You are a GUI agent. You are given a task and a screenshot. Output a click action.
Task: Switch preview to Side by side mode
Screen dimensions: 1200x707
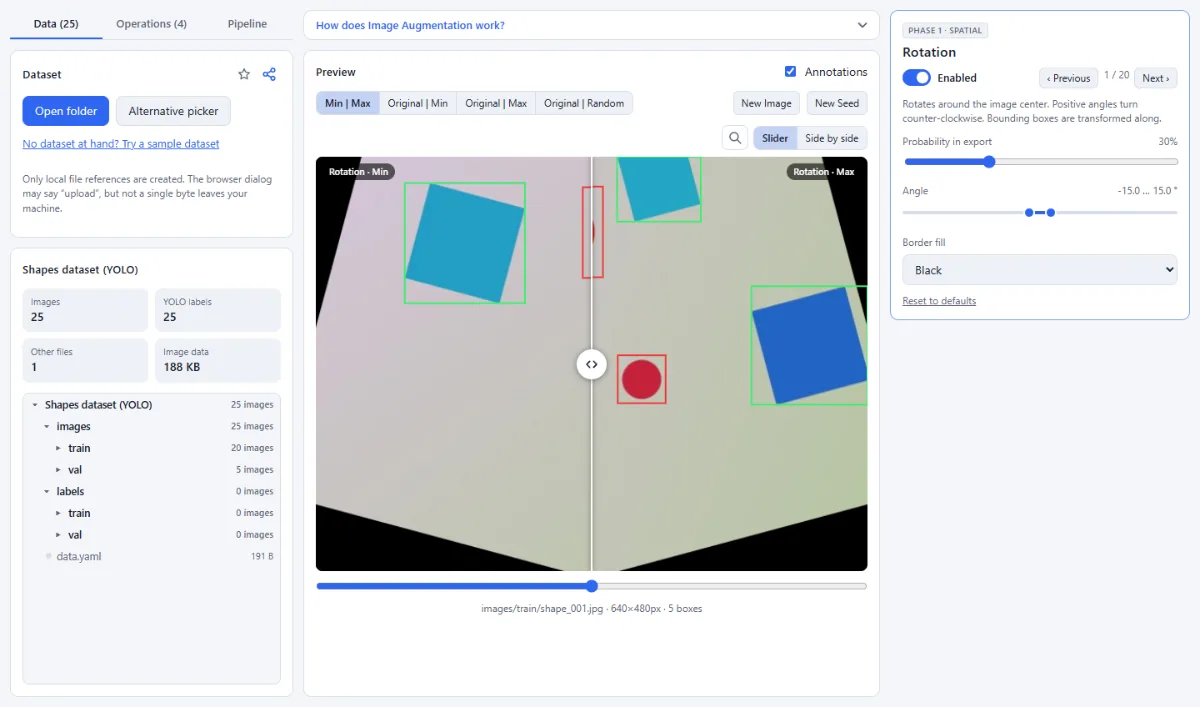pos(832,138)
